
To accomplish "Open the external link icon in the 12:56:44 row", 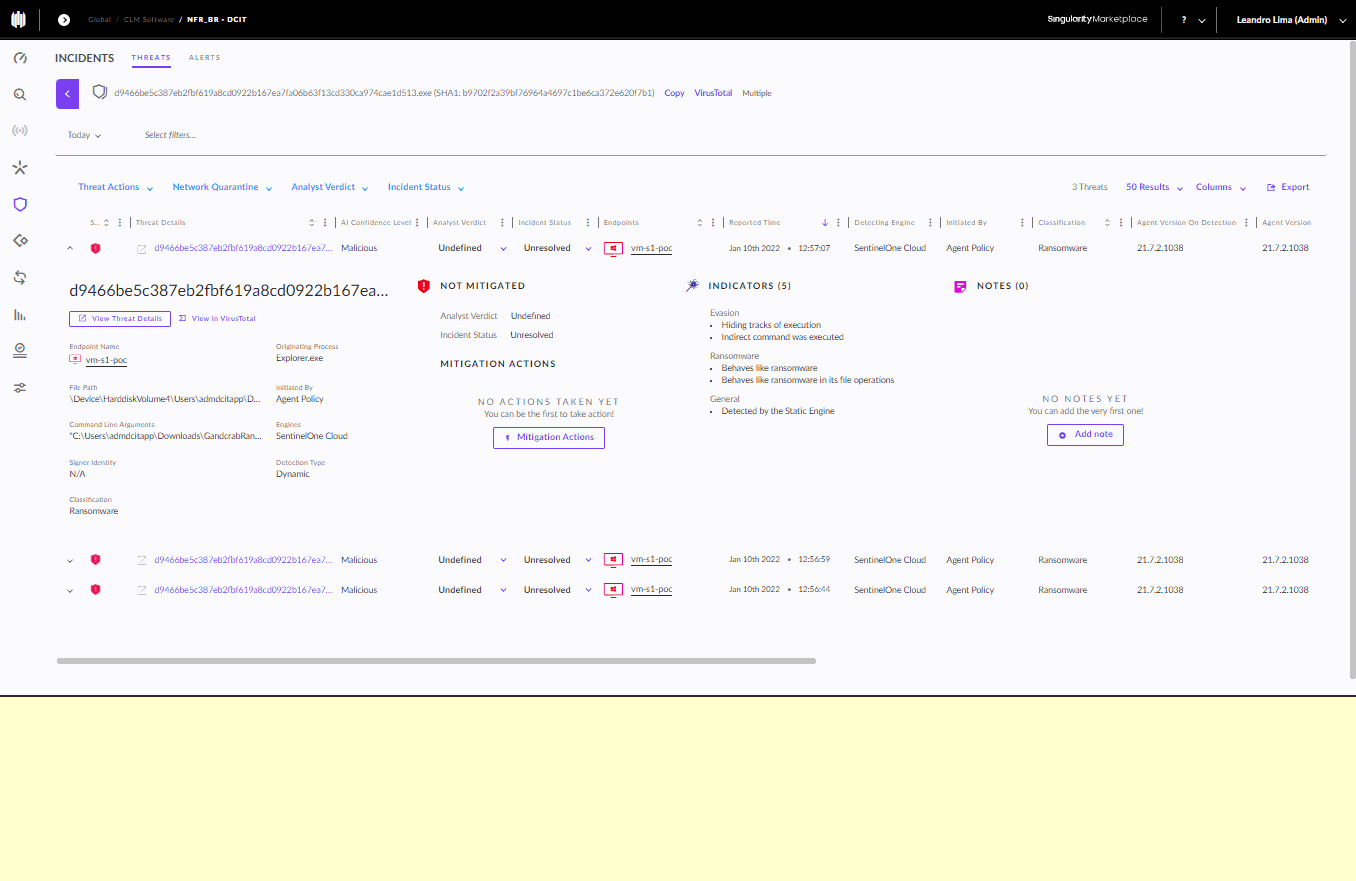I will [x=142, y=590].
